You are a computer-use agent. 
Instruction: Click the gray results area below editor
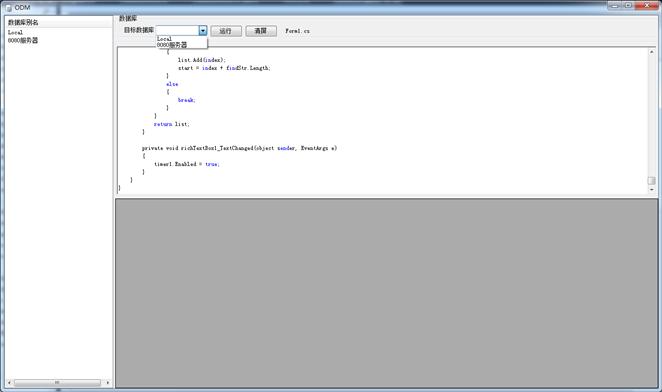tap(386, 293)
